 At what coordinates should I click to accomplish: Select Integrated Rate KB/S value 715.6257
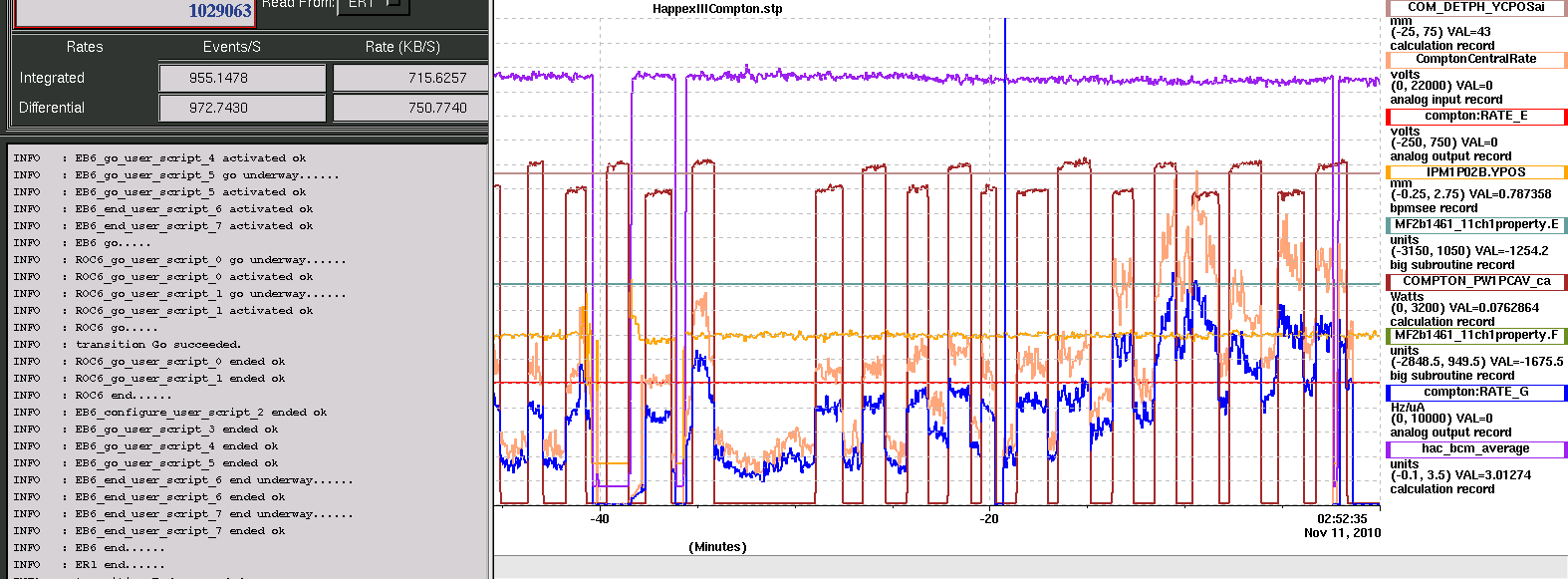click(410, 78)
